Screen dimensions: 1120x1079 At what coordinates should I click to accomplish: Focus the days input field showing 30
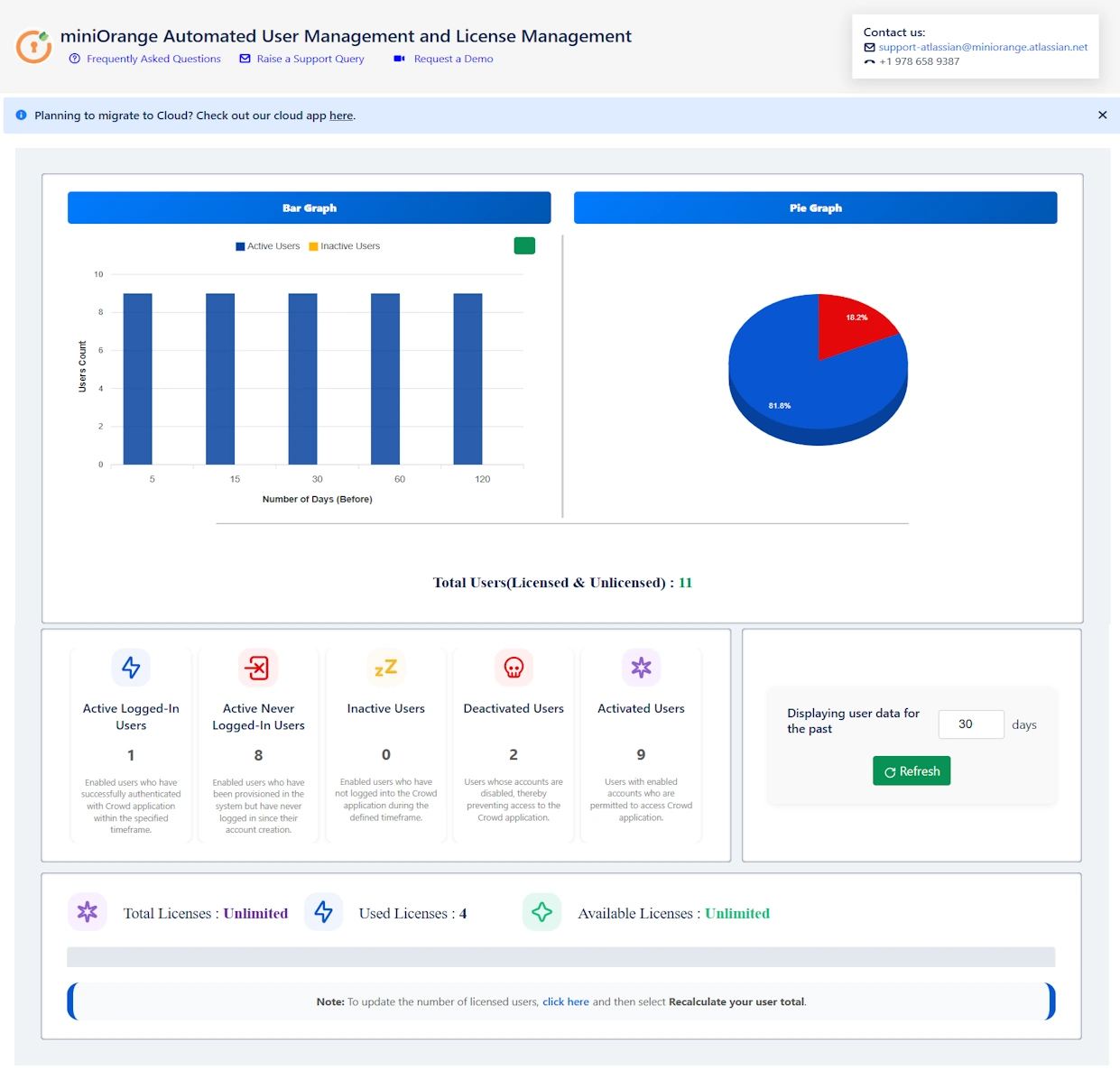click(971, 724)
